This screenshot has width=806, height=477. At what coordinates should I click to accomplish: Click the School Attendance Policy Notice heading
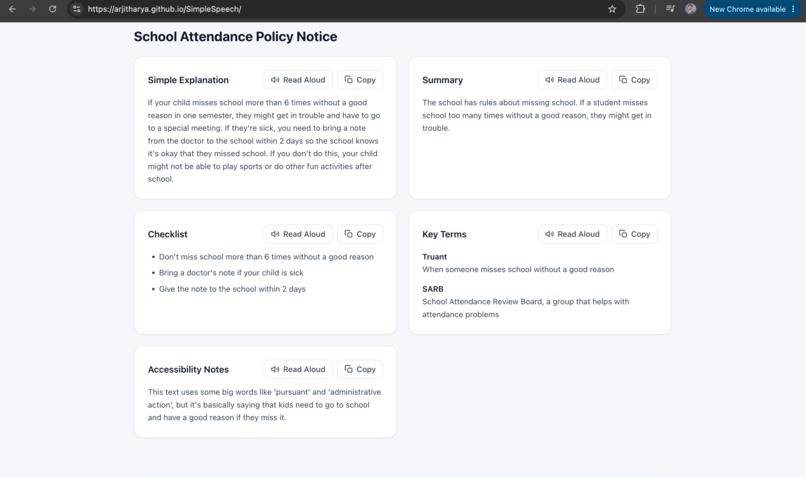[x=235, y=36]
